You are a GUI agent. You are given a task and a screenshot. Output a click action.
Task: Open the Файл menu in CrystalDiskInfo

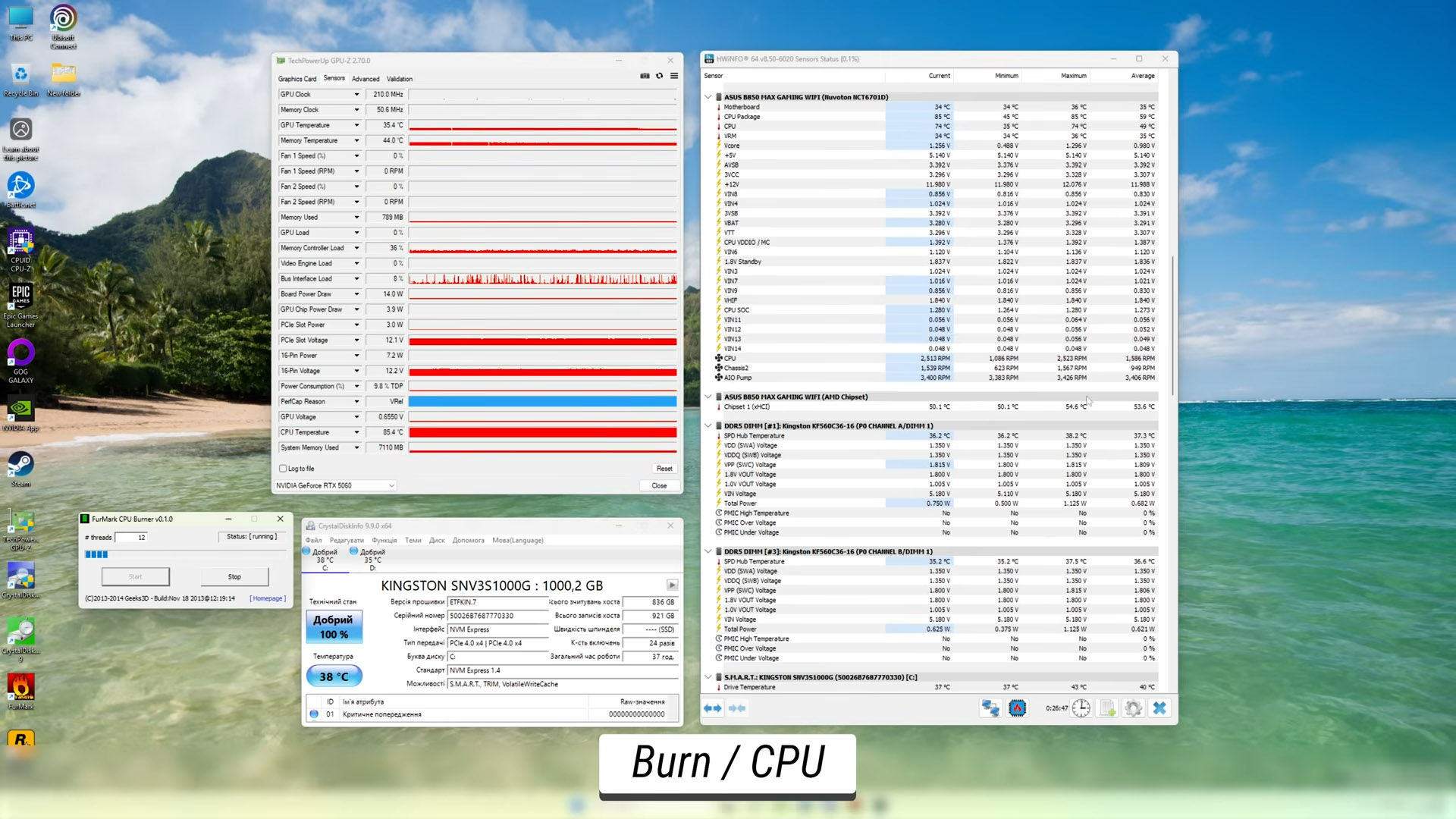pyautogui.click(x=314, y=541)
